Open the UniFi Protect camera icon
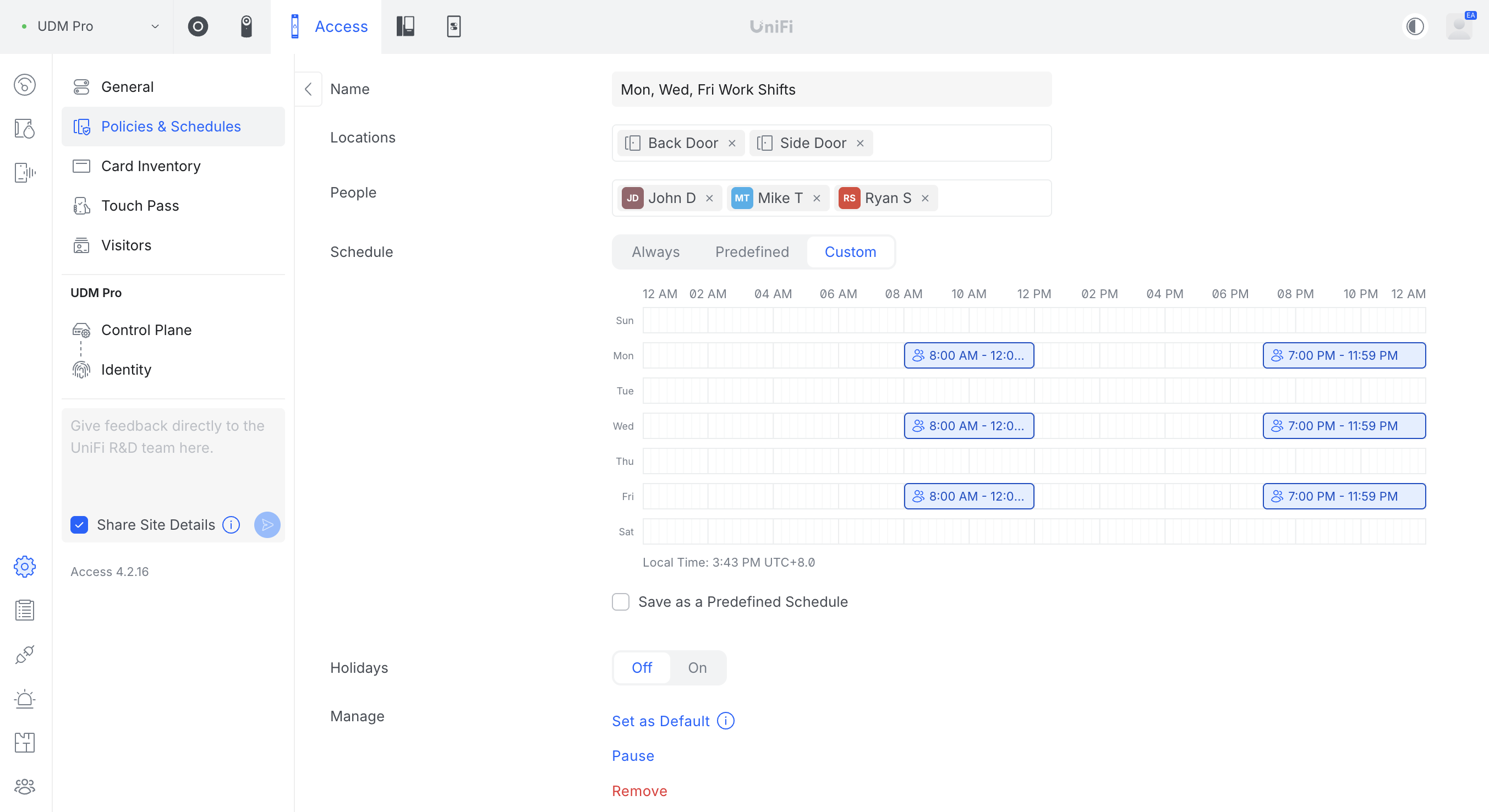Image resolution: width=1489 pixels, height=812 pixels. 246,26
